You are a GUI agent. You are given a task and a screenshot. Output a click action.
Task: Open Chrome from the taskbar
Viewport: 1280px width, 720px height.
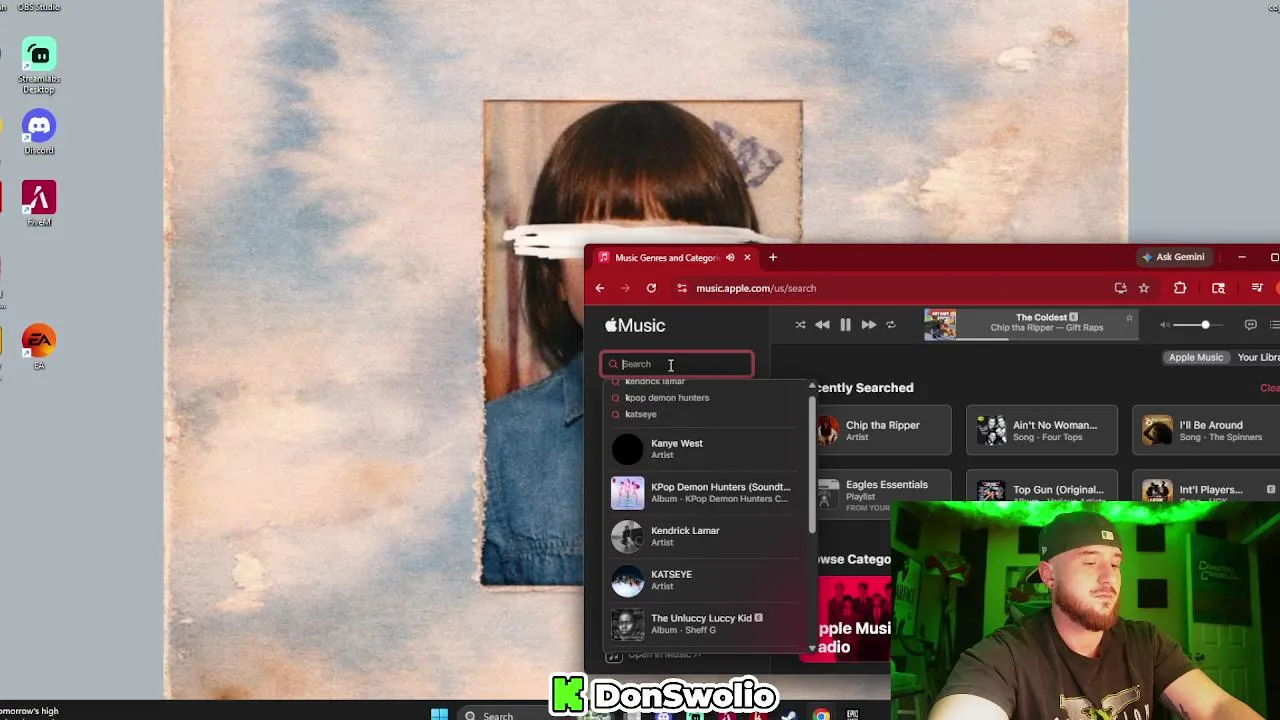click(x=821, y=715)
